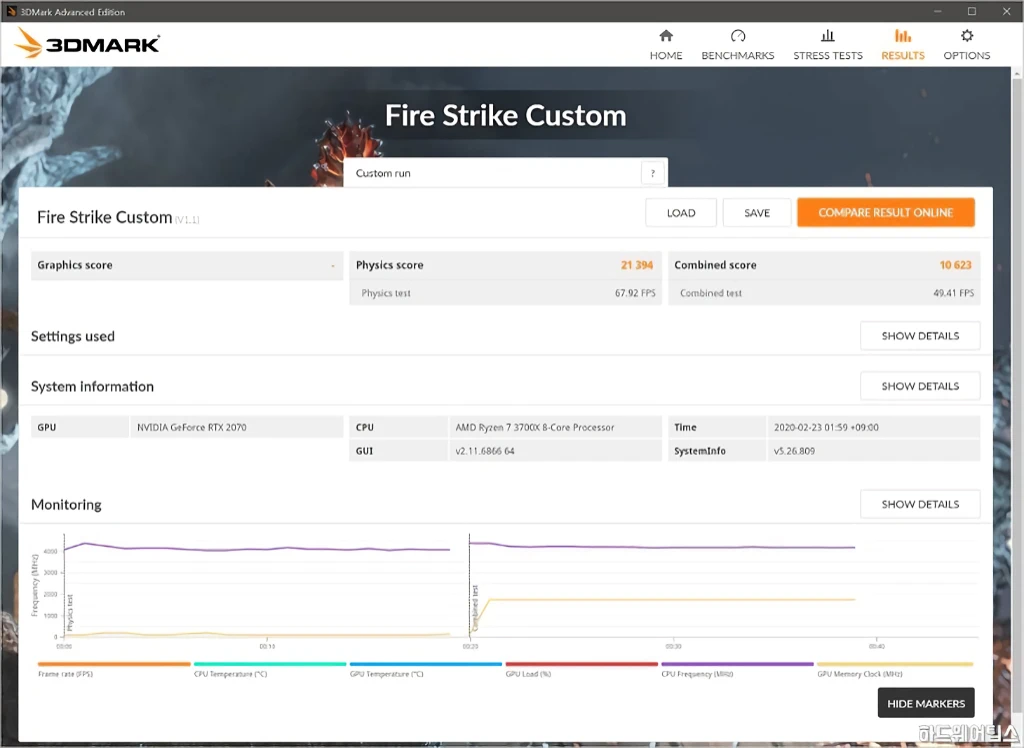Click the orange Frame rate color bar
Image resolution: width=1024 pixels, height=748 pixels.
coord(114,664)
